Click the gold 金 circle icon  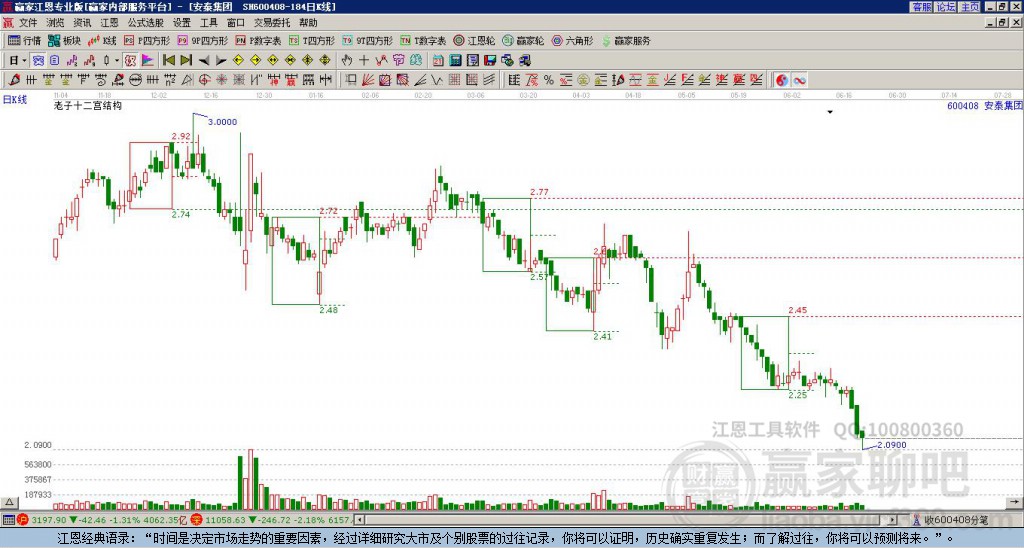coord(583,80)
